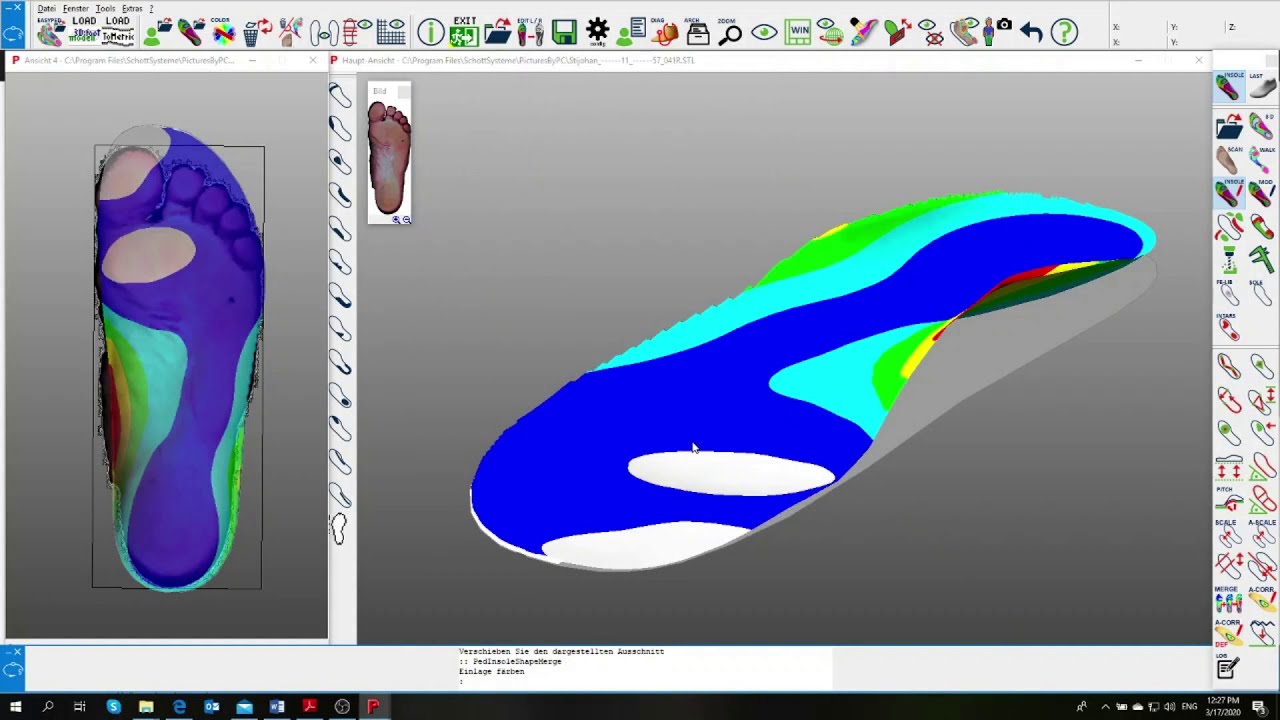Select Ansicht 4 window title tab
This screenshot has height=720, width=1280.
(129, 60)
